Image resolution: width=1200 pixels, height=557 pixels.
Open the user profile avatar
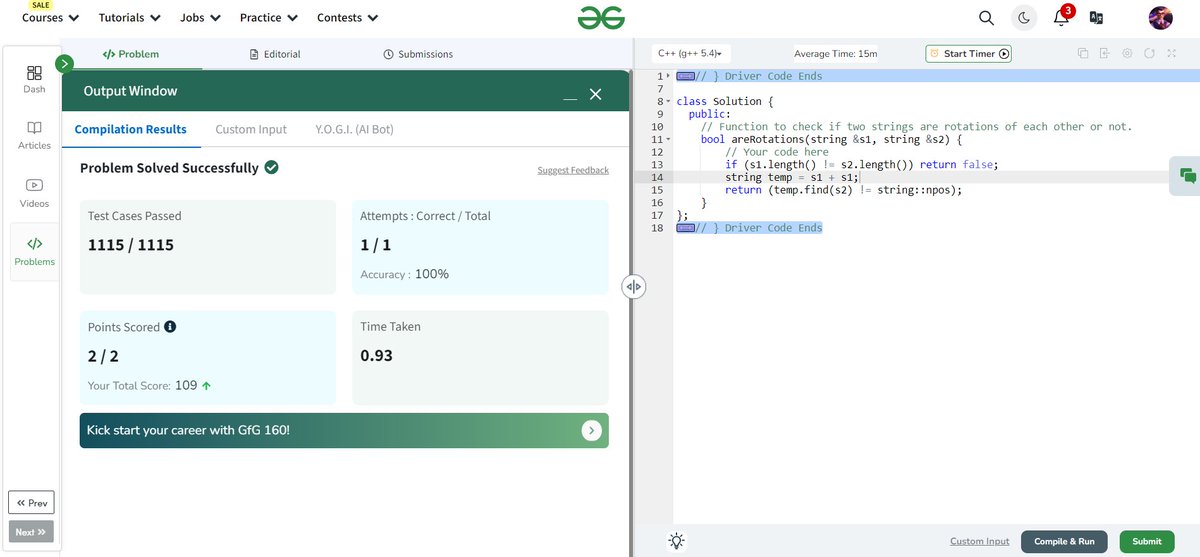tap(1160, 18)
